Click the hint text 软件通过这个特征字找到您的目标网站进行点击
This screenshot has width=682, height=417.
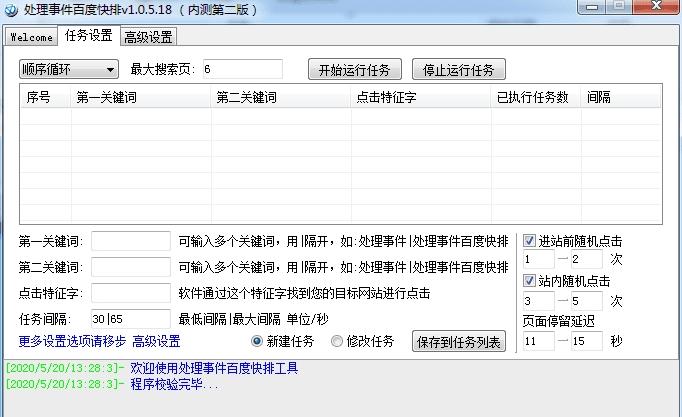point(304,293)
